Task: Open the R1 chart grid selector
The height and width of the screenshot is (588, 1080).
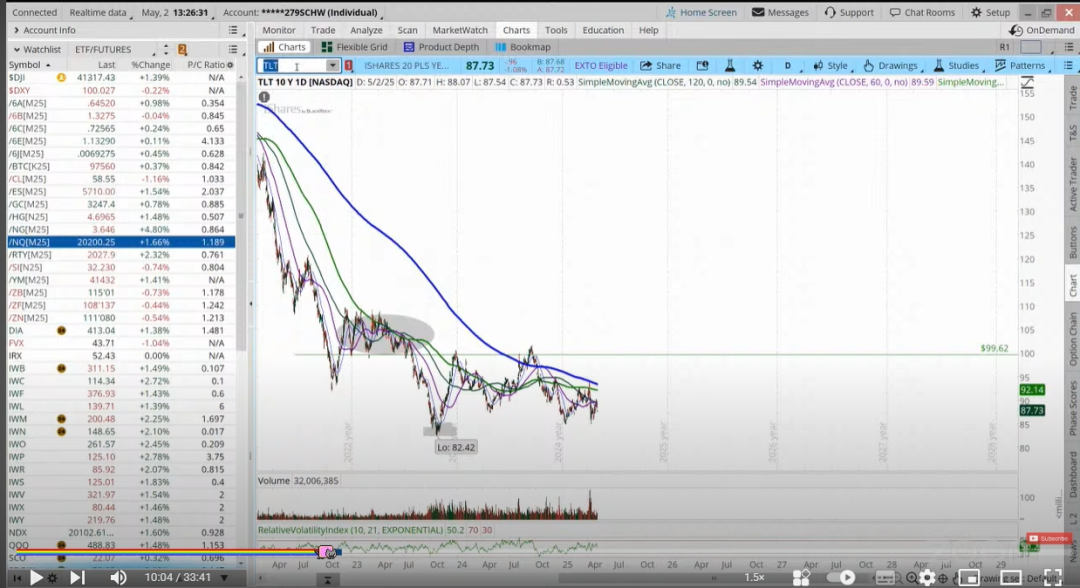Action: [1004, 47]
